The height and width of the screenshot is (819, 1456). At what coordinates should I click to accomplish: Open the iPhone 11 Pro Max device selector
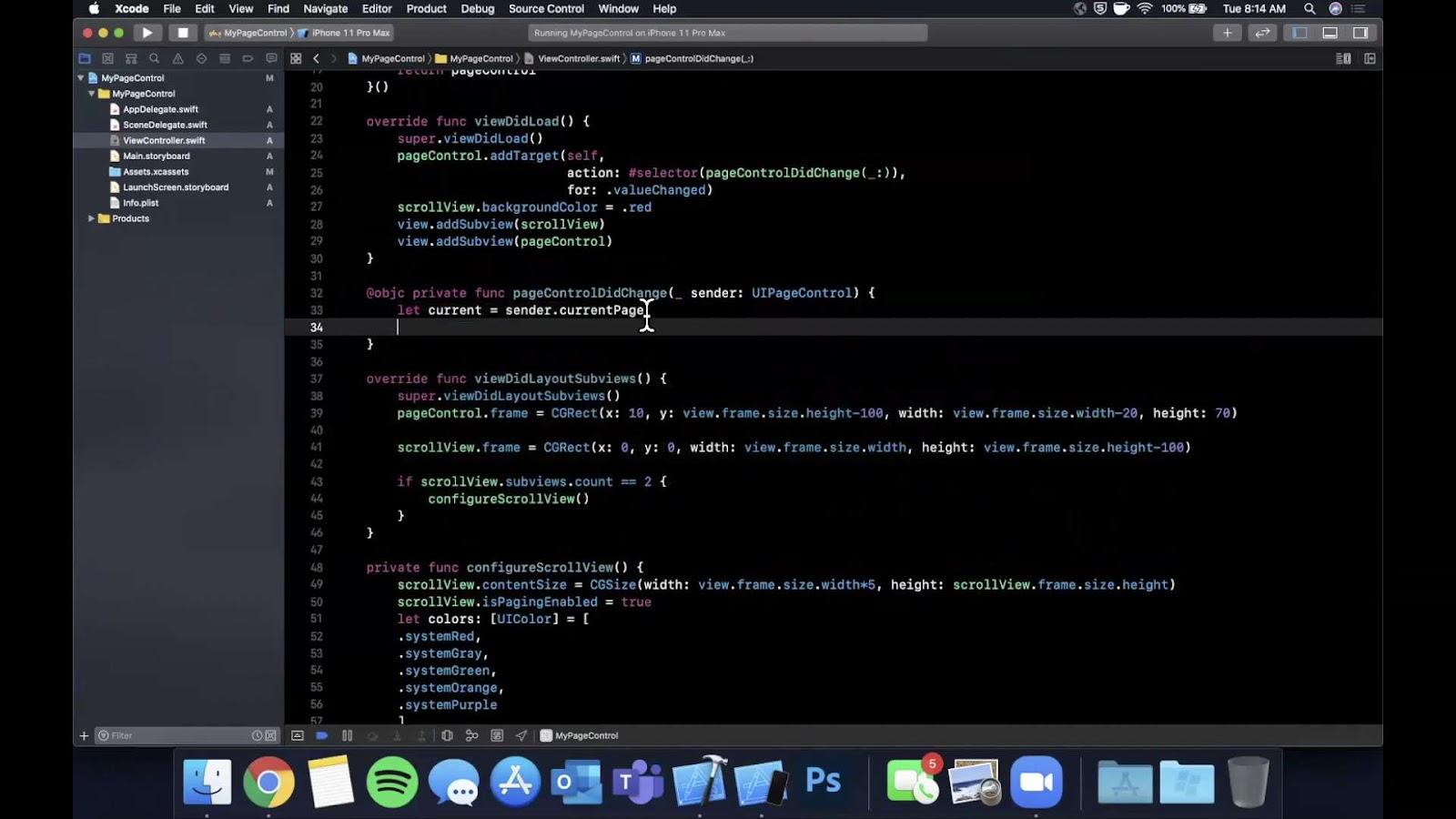coord(349,33)
